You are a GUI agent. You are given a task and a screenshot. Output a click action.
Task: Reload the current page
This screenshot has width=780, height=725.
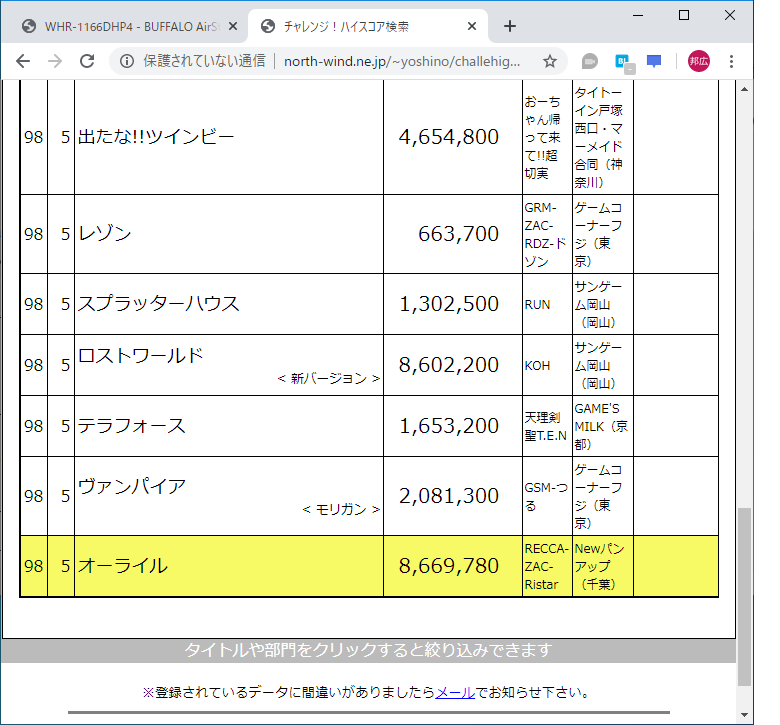[x=88, y=61]
